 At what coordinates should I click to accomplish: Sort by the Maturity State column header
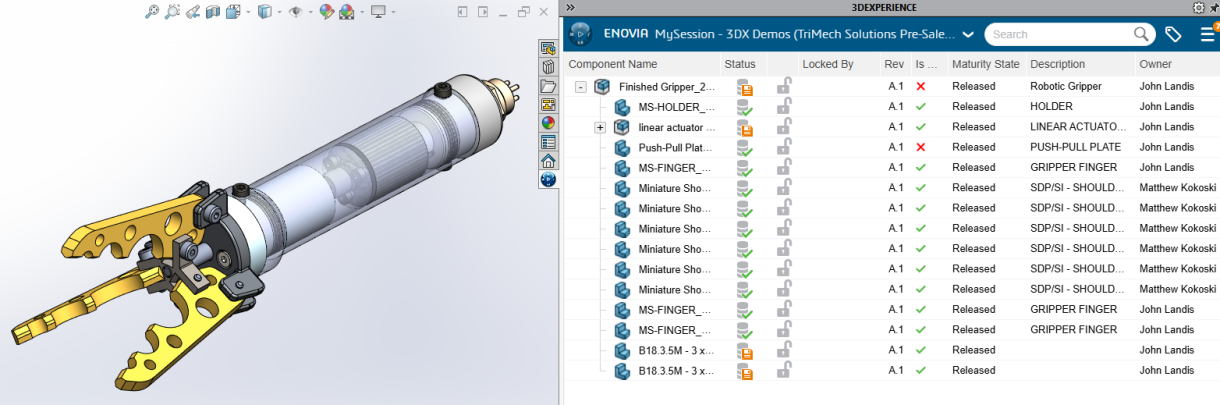point(986,64)
